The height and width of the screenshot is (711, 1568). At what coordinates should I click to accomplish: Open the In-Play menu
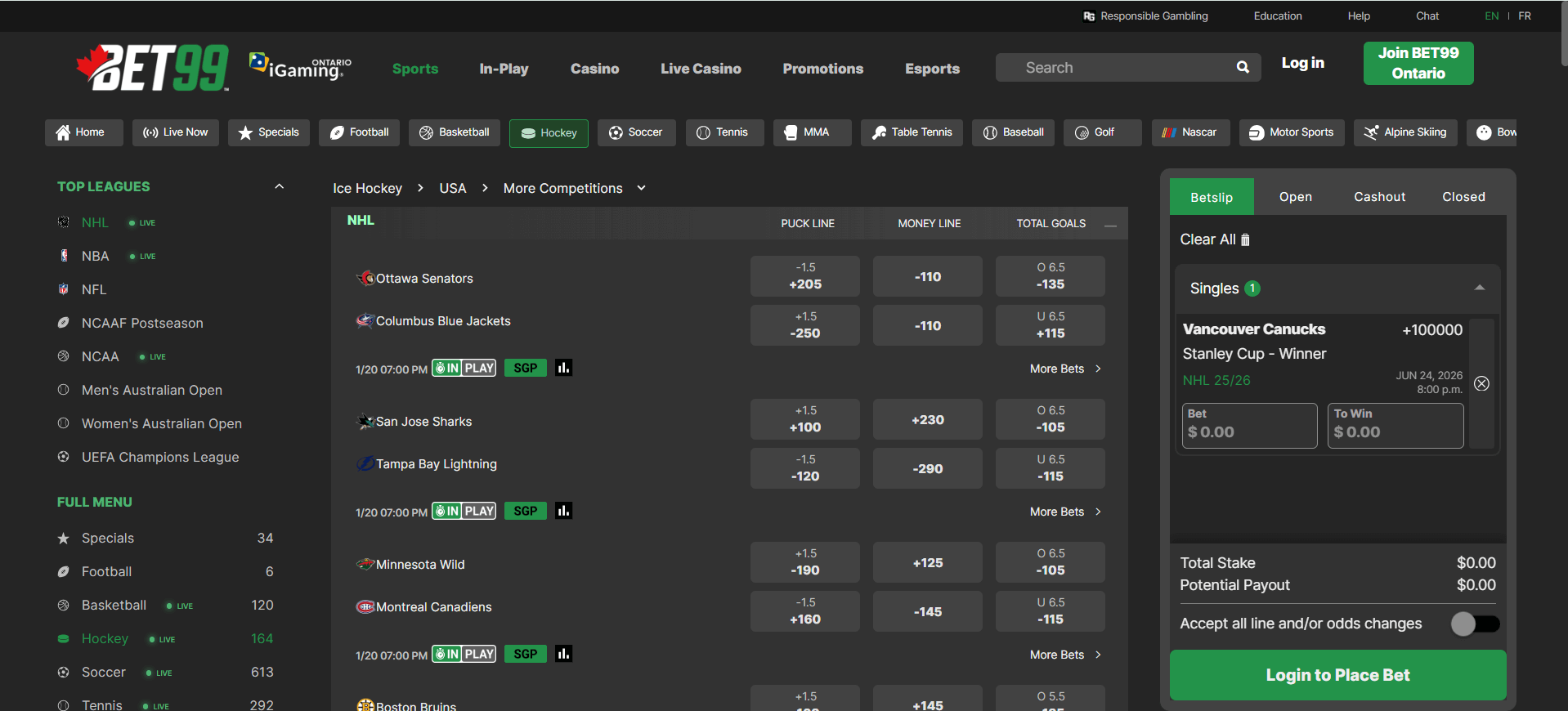(x=504, y=69)
